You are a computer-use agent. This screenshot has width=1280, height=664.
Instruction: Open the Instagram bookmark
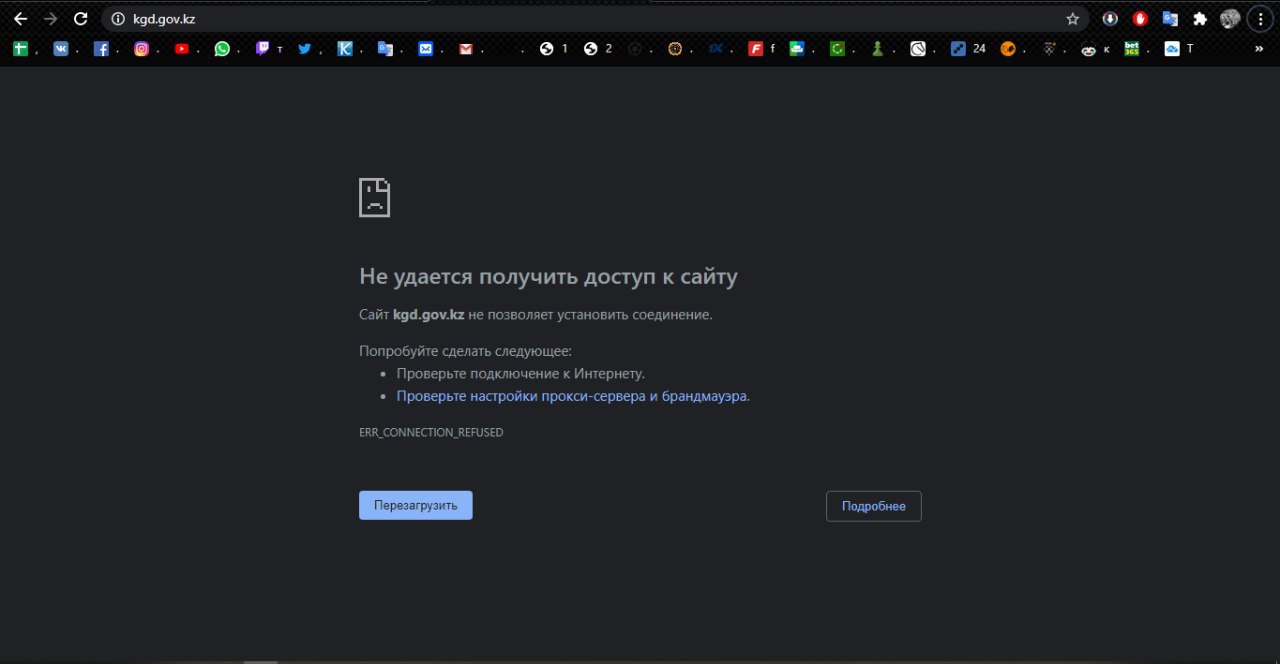coord(141,48)
